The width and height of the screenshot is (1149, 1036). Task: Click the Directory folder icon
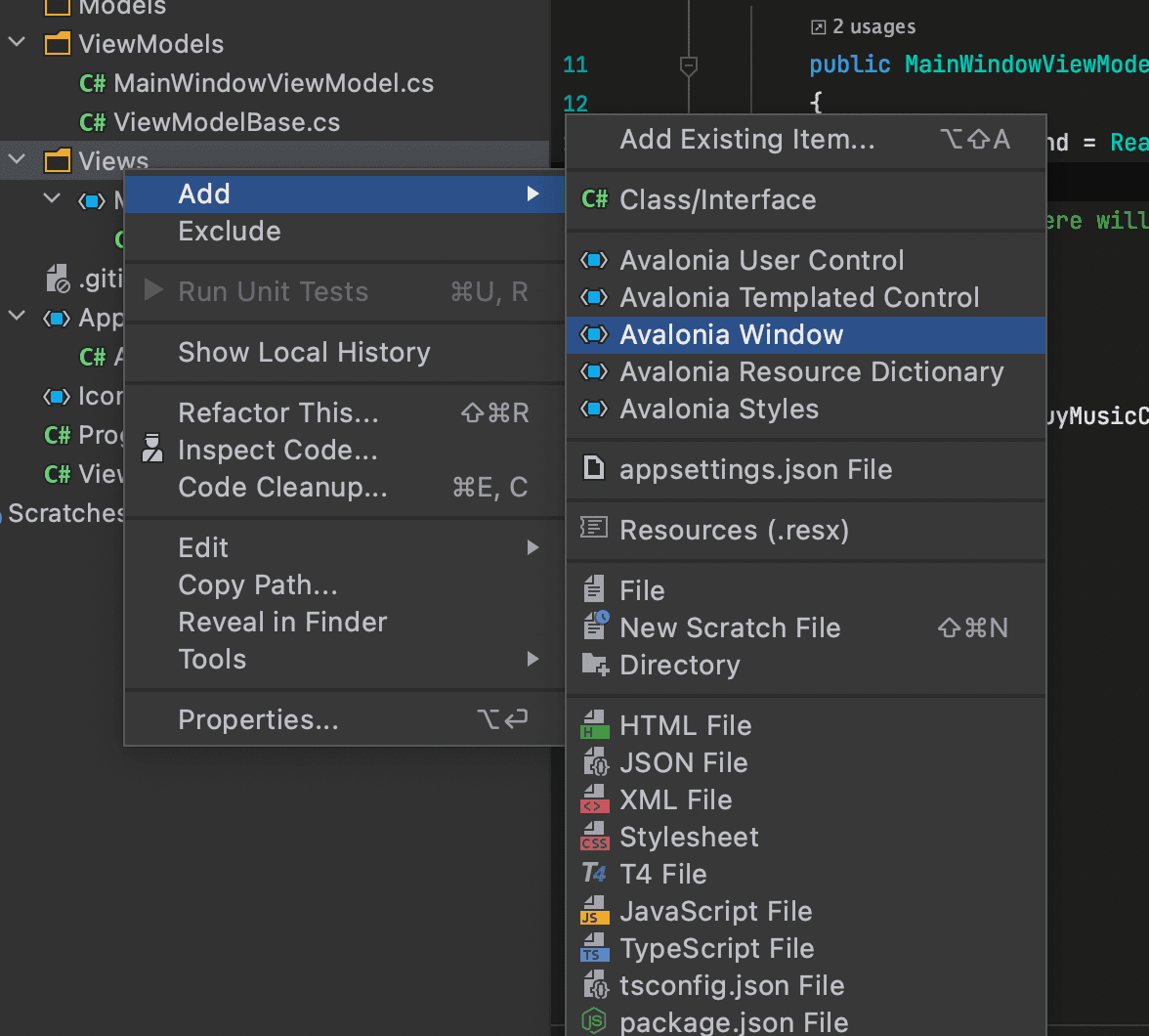pyautogui.click(x=593, y=666)
